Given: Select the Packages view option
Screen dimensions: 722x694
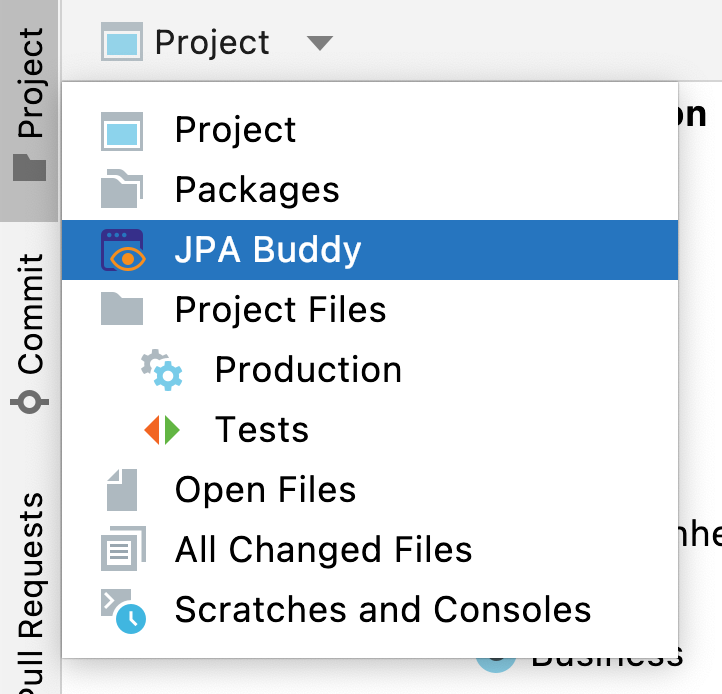Looking at the screenshot, I should click(x=257, y=190).
